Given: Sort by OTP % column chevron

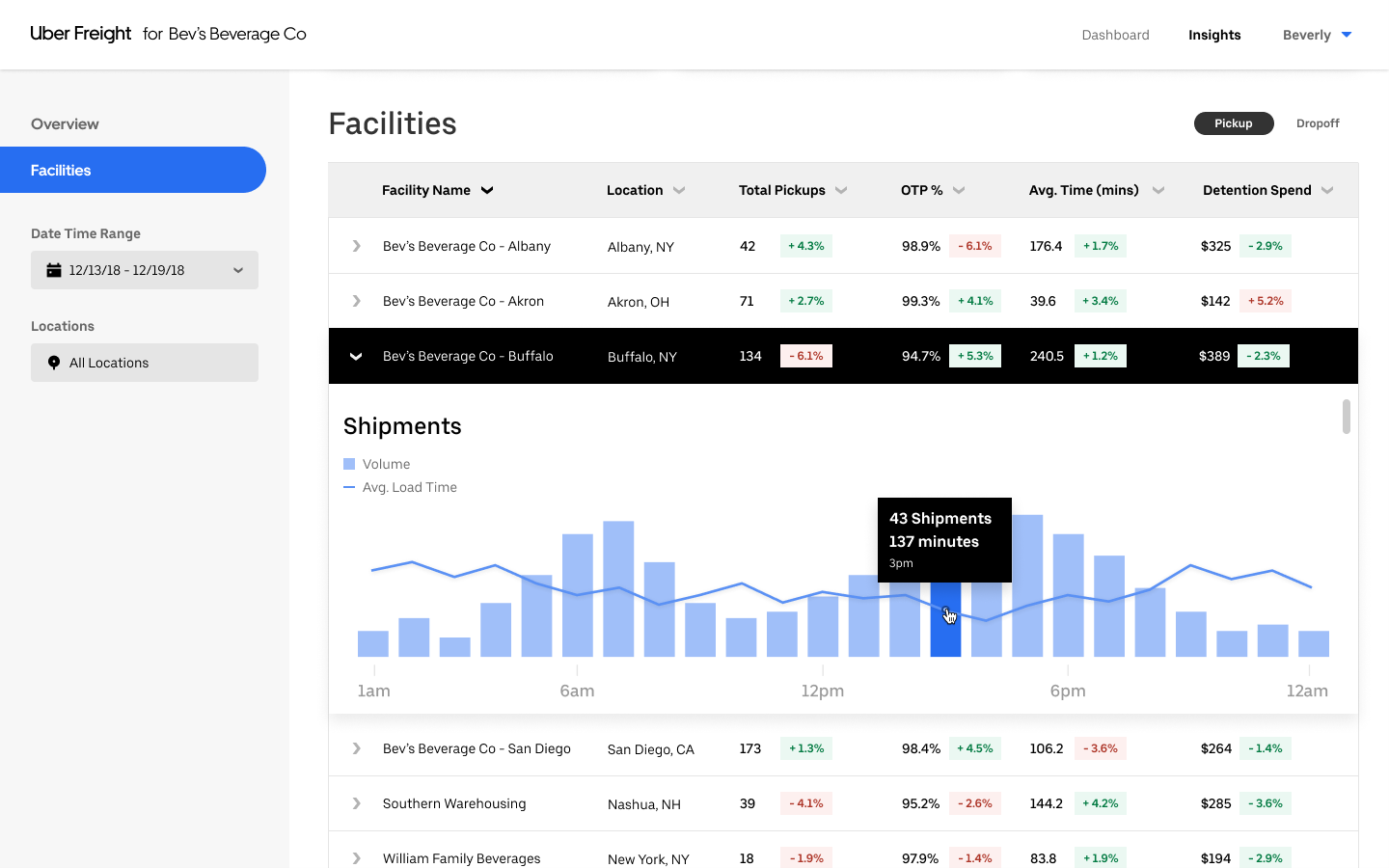Looking at the screenshot, I should click(959, 190).
